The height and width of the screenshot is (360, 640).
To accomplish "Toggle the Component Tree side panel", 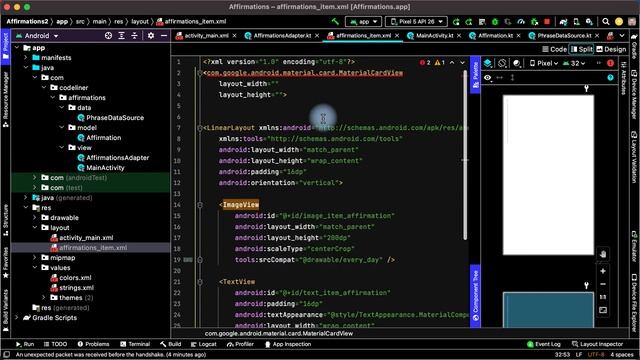I will [476, 296].
